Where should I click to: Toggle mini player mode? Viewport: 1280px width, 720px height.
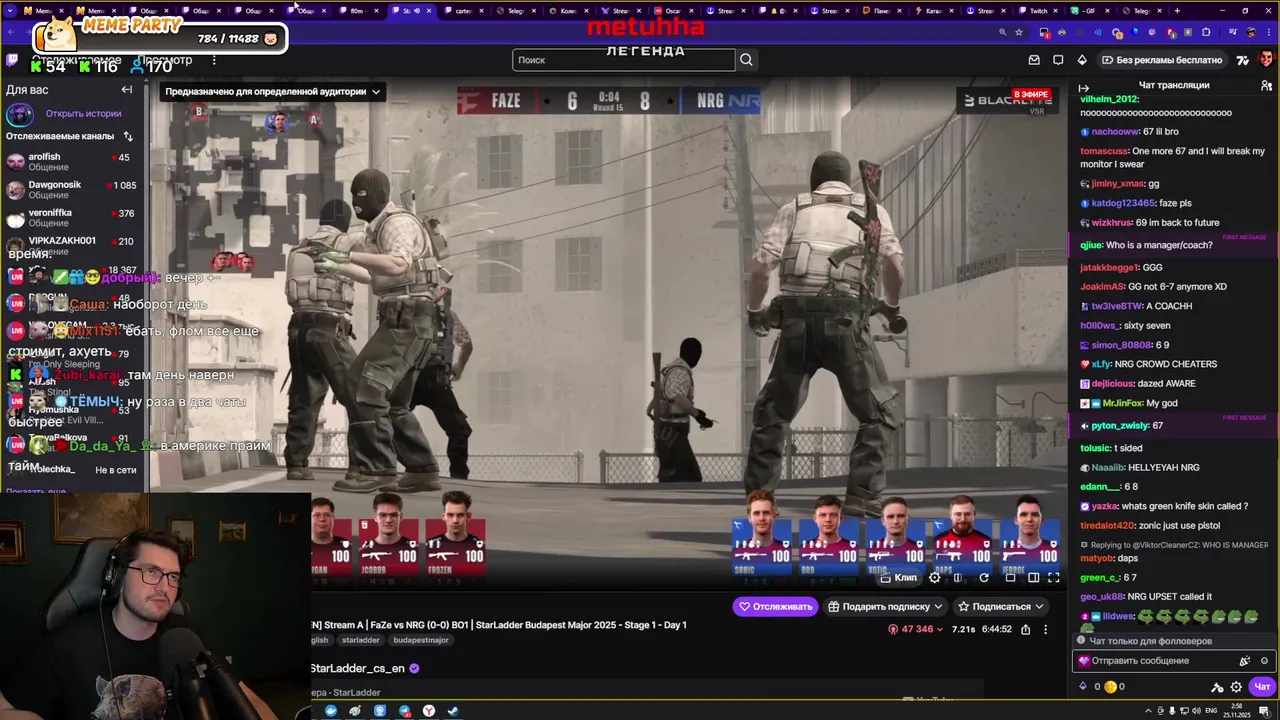pyautogui.click(x=1010, y=578)
